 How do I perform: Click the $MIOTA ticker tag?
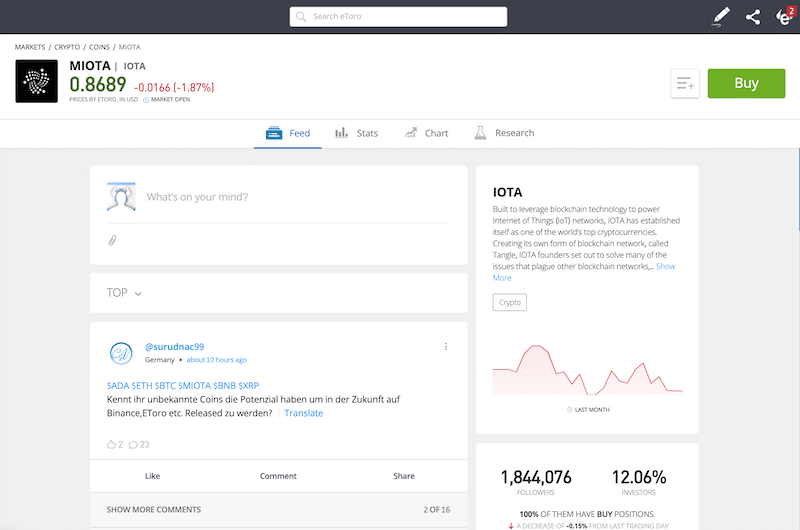[194, 386]
